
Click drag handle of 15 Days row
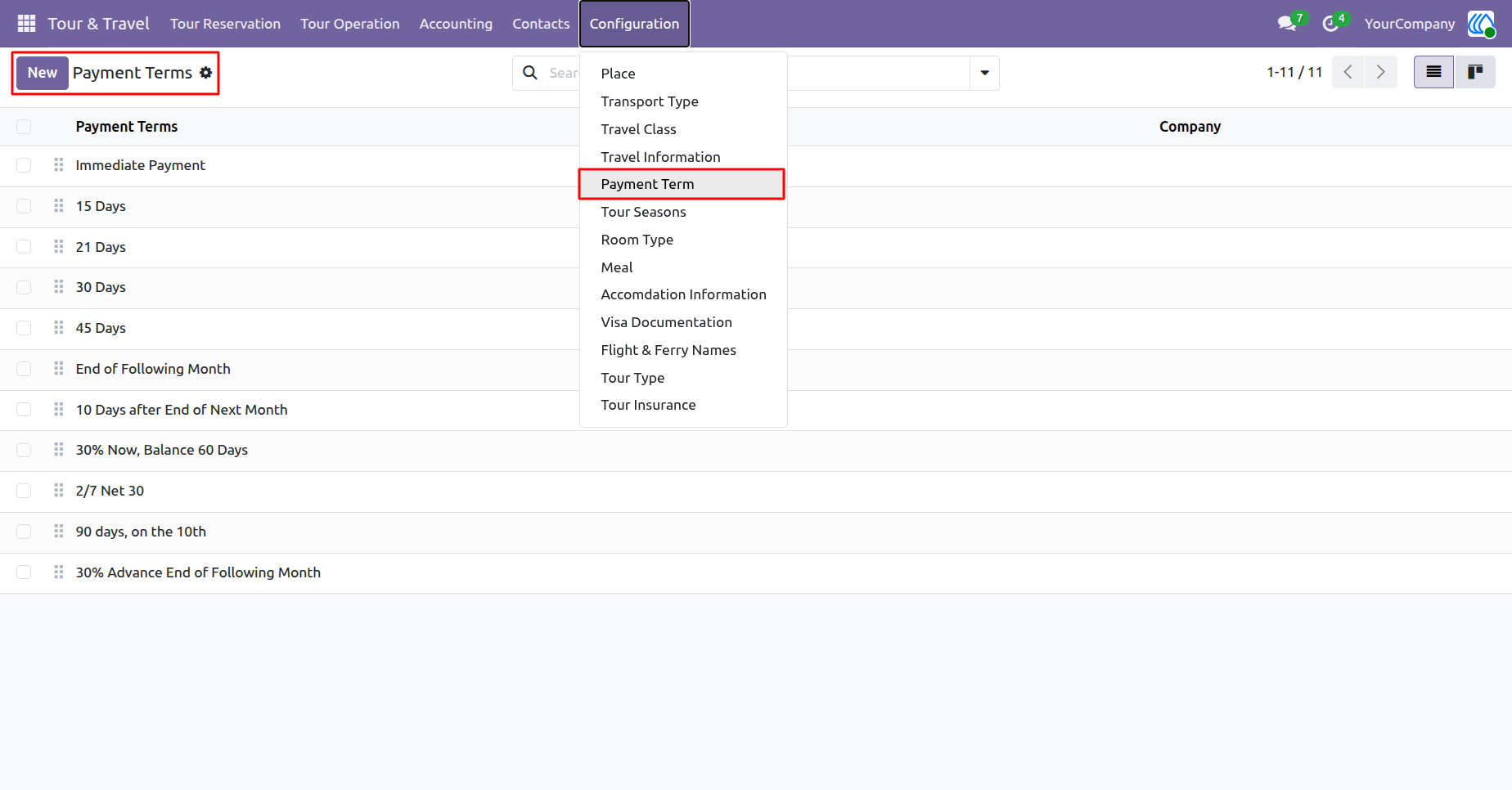pos(59,206)
